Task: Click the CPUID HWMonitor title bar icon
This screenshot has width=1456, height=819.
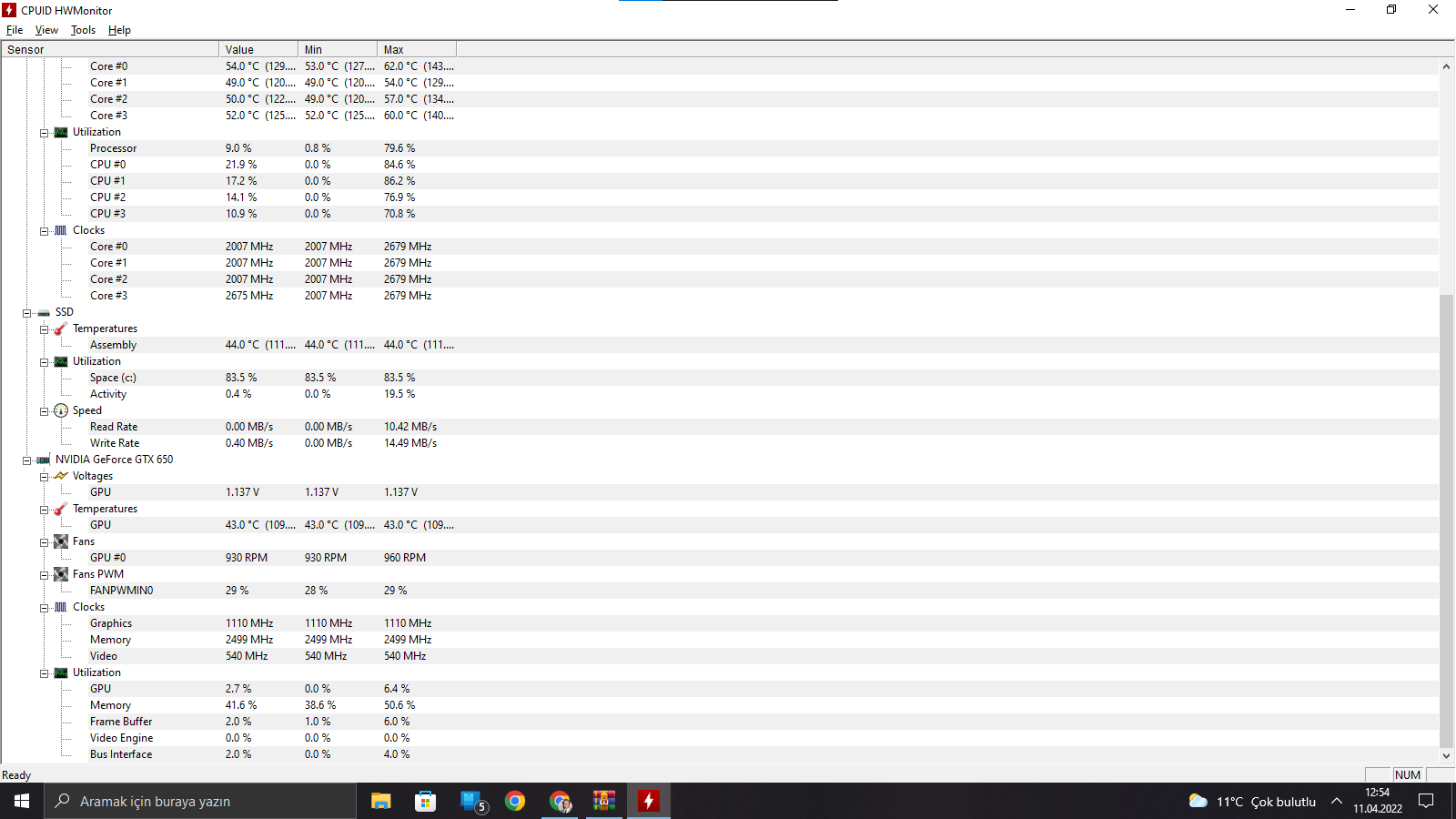Action: click(10, 10)
